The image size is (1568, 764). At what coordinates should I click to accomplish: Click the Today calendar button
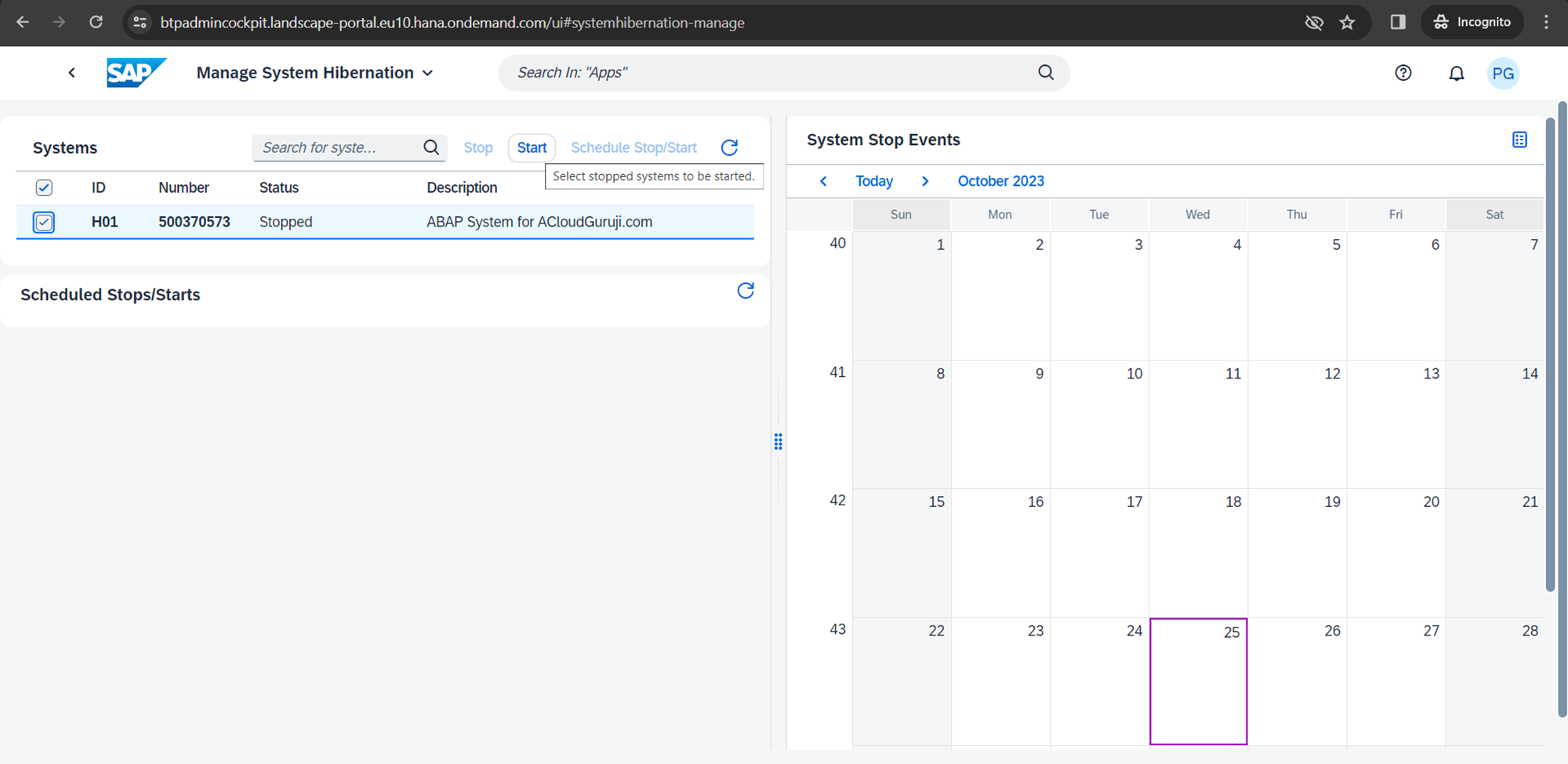coord(874,181)
